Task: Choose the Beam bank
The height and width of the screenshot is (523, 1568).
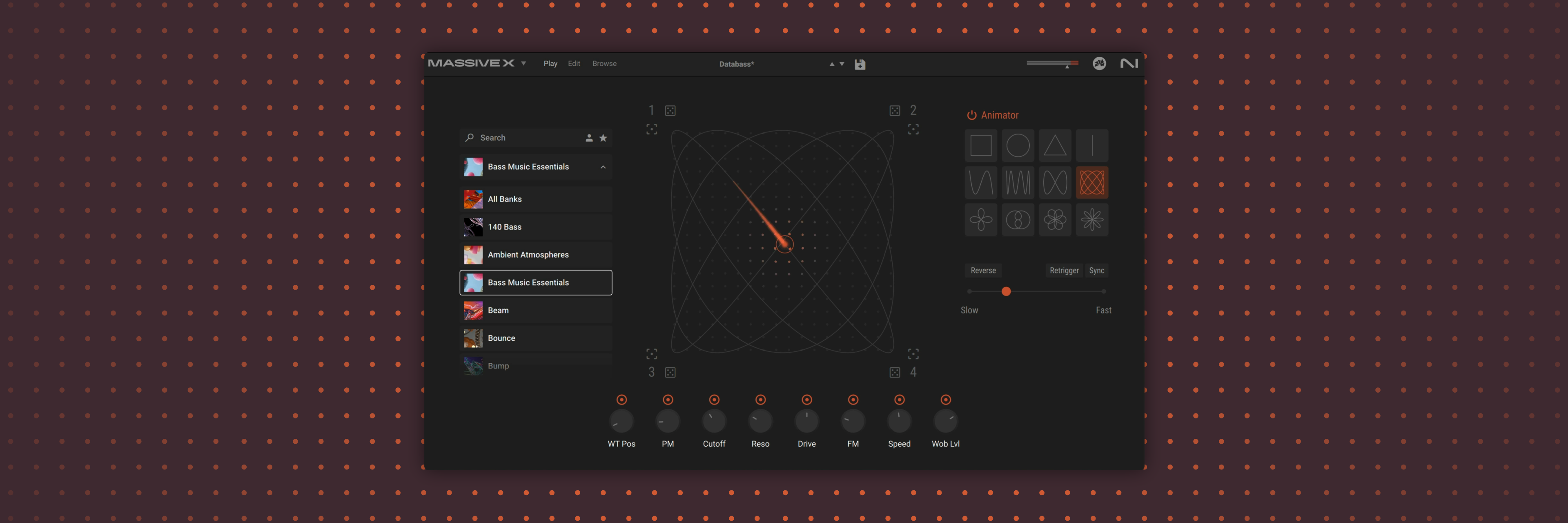Action: pyautogui.click(x=536, y=310)
